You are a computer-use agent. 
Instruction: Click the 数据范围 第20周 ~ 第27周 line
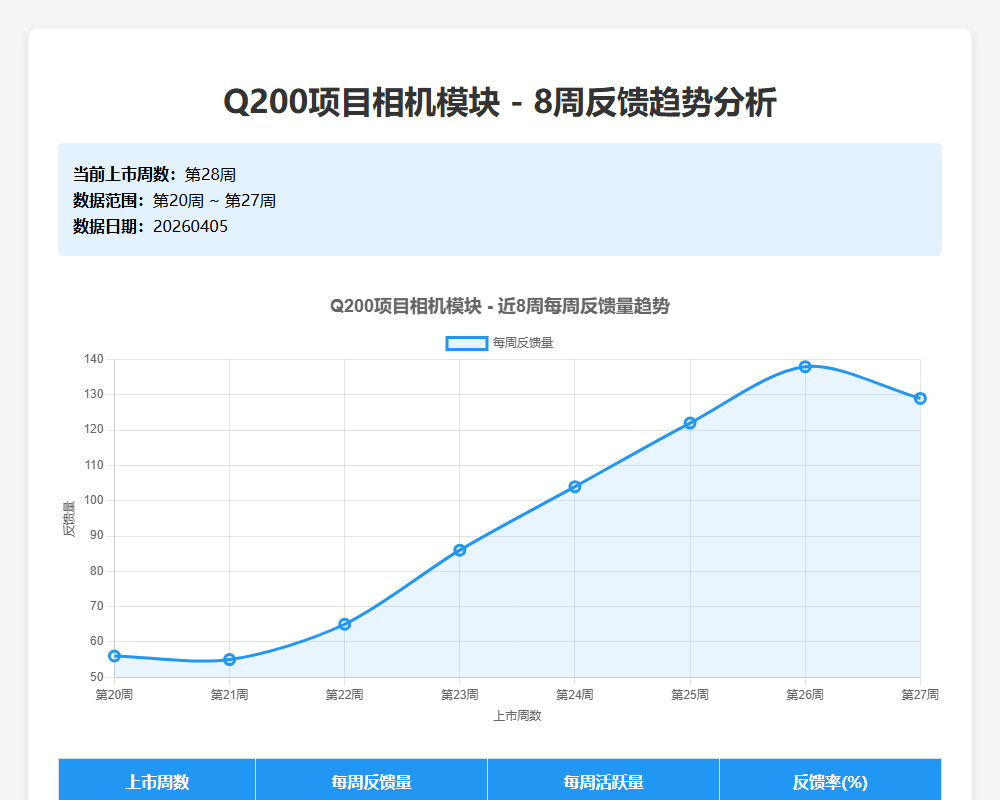(174, 200)
